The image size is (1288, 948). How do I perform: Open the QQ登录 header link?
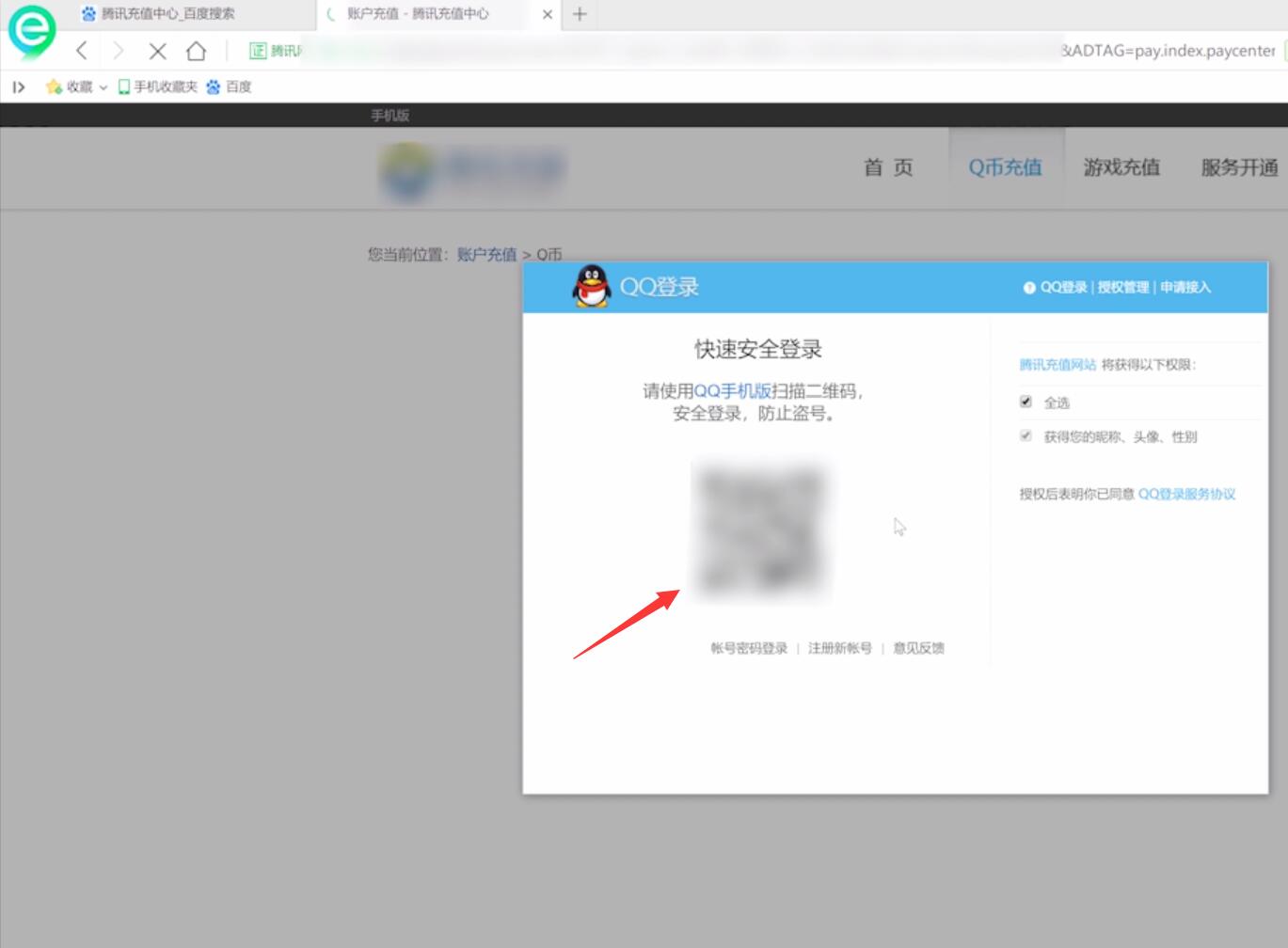click(x=1063, y=288)
